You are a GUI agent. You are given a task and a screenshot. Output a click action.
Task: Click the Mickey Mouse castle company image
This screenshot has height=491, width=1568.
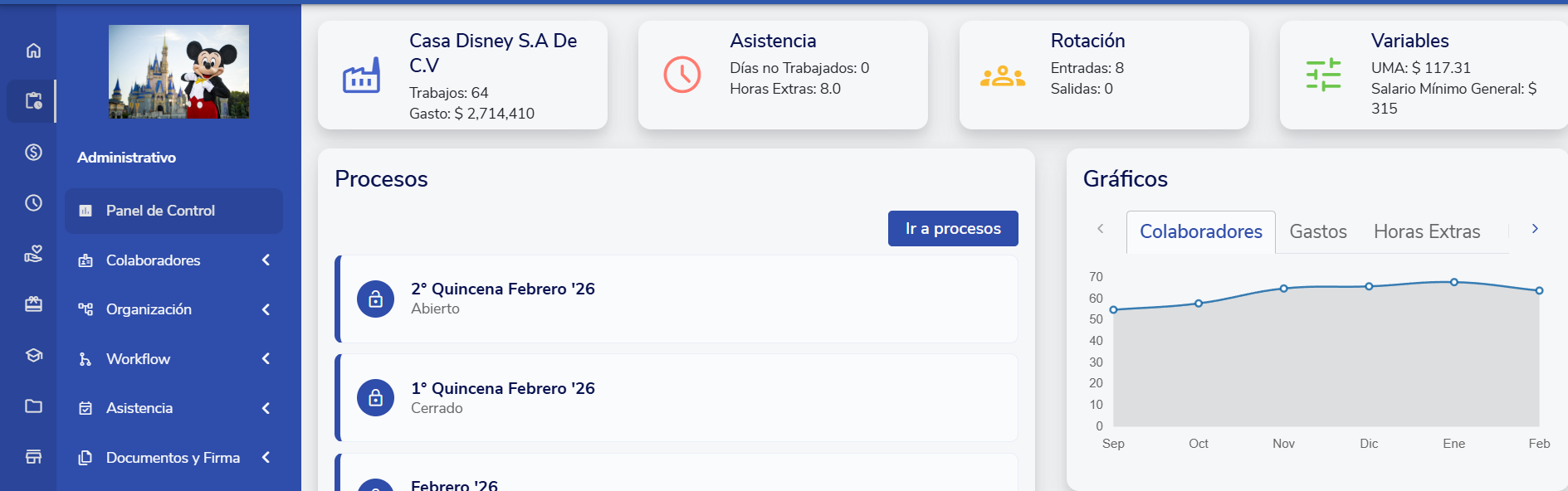(178, 71)
